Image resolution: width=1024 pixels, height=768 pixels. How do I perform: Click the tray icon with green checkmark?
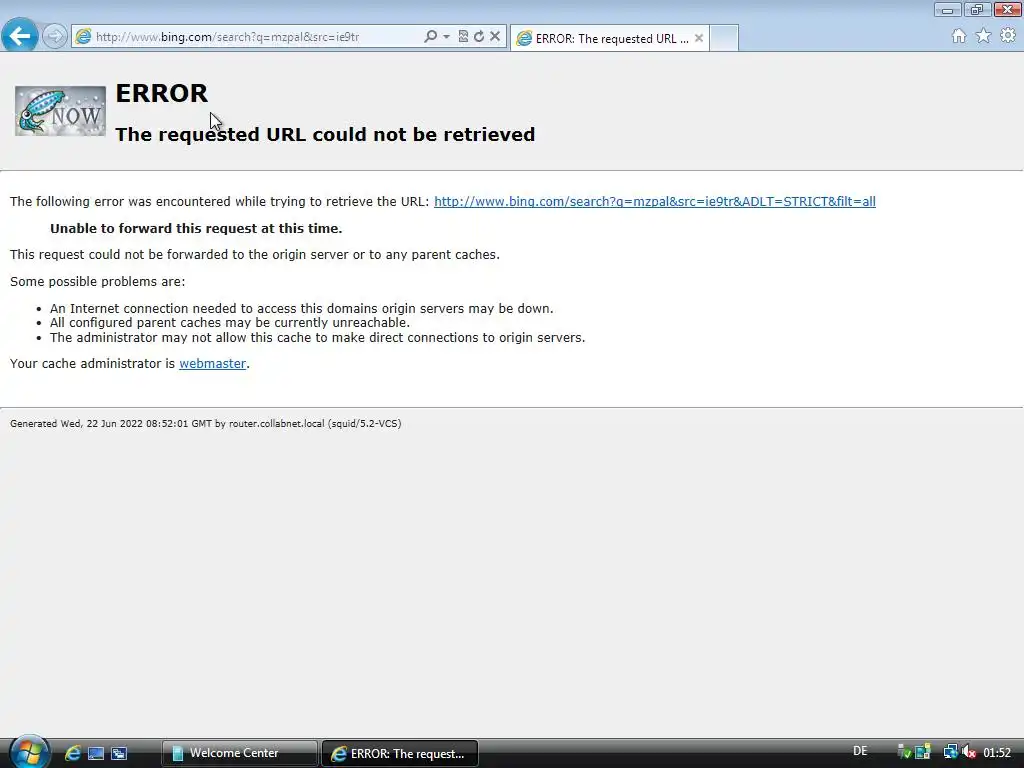(904, 752)
